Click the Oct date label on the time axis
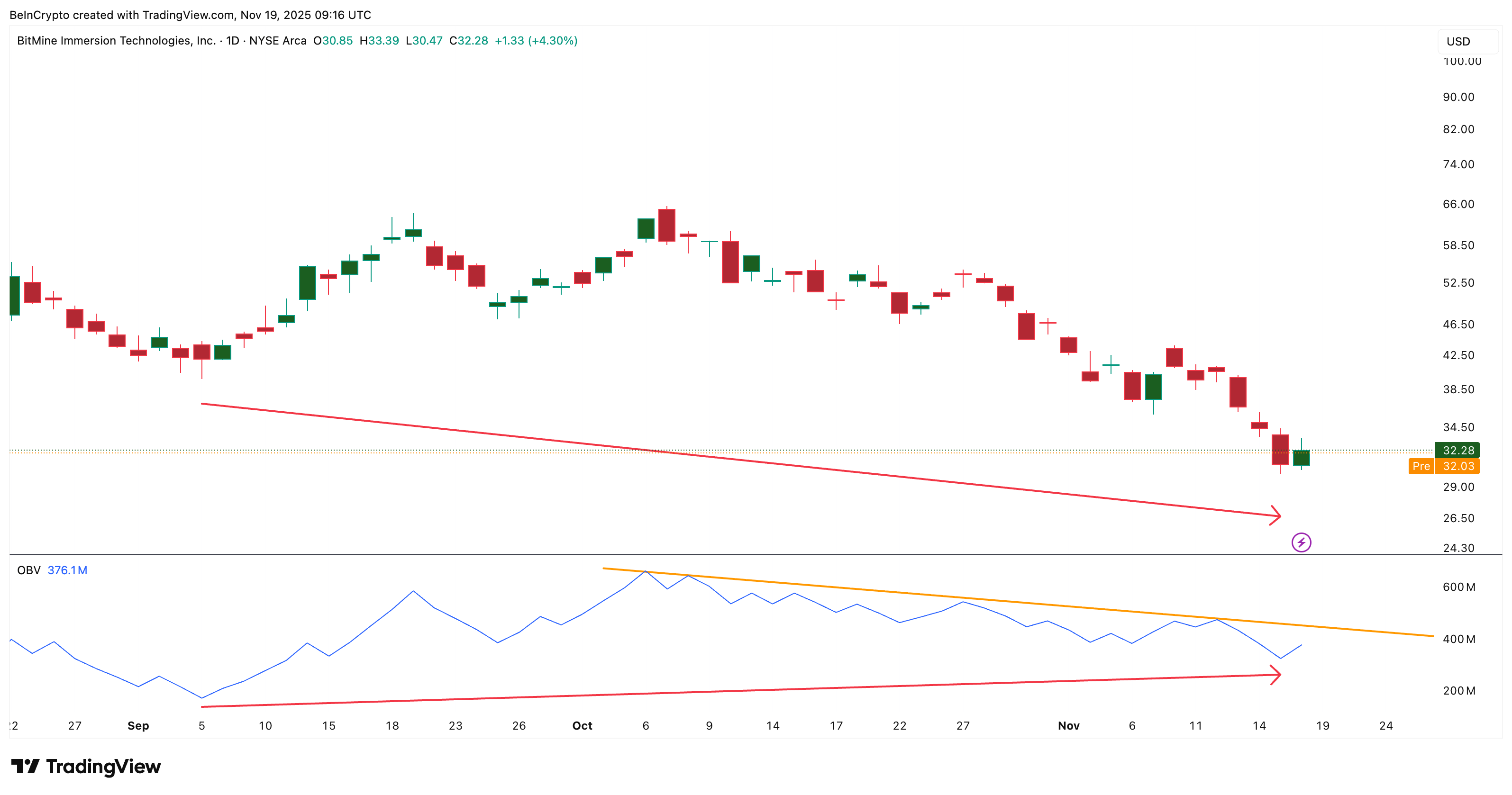Screen dimensions: 1512x795 click(x=582, y=726)
